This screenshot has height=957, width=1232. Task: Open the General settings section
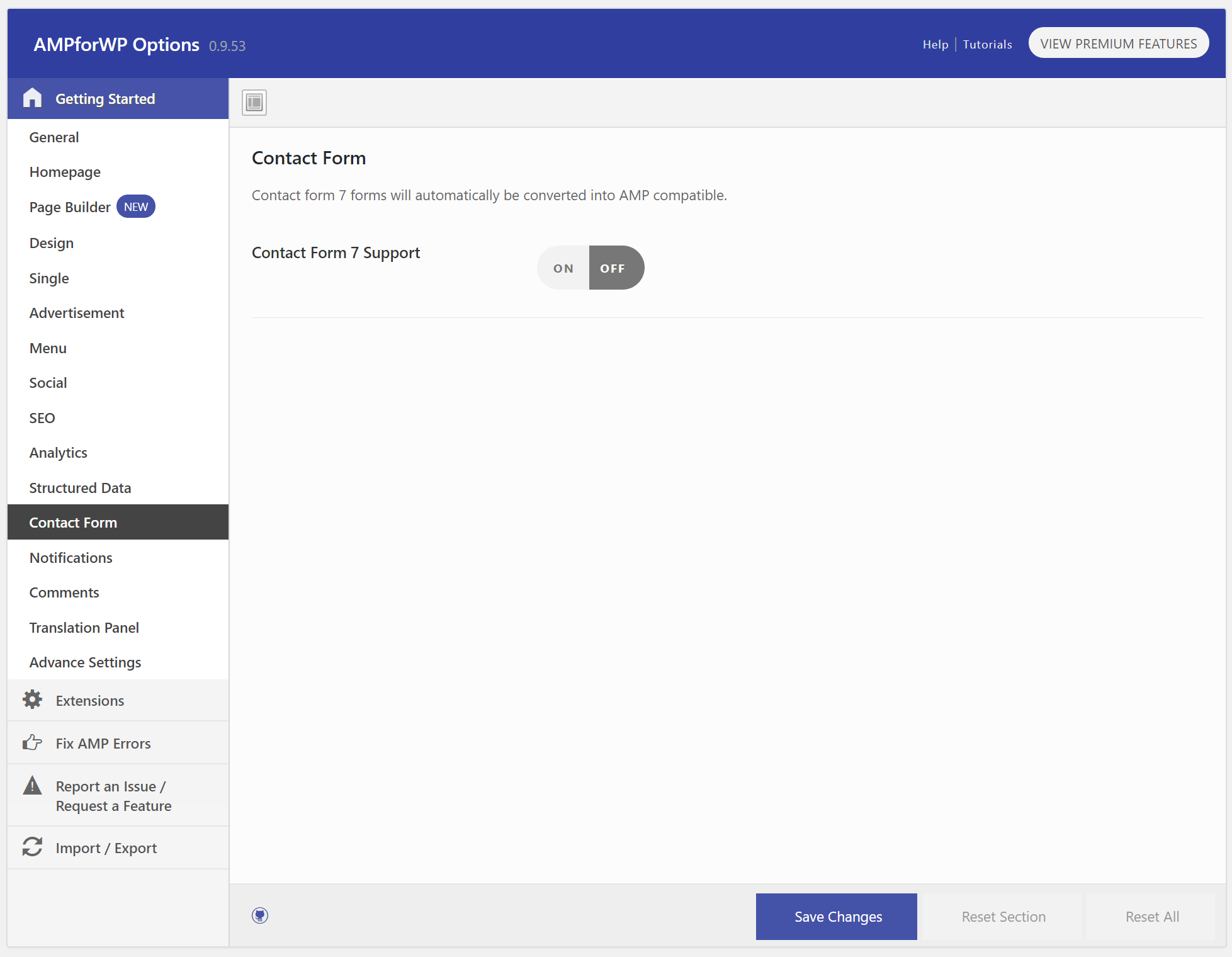pyautogui.click(x=54, y=137)
